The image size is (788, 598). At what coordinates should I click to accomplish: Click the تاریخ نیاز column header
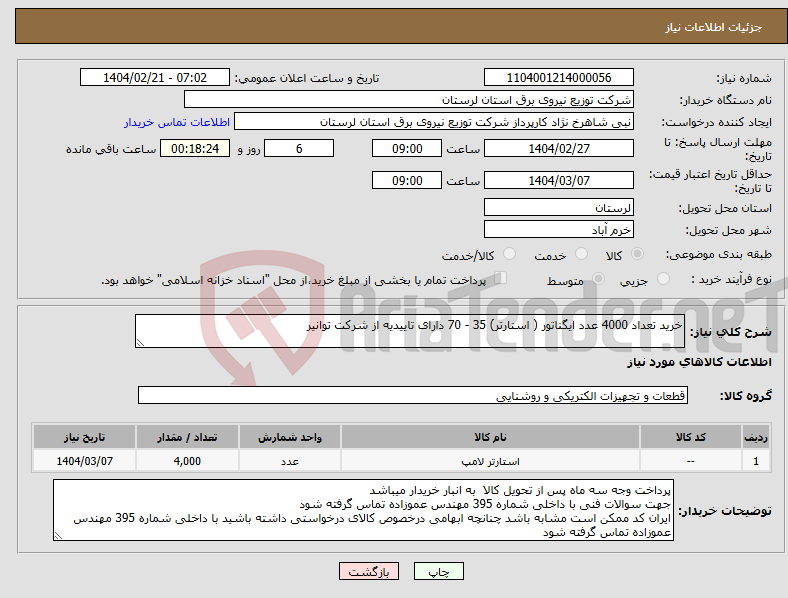tap(84, 437)
